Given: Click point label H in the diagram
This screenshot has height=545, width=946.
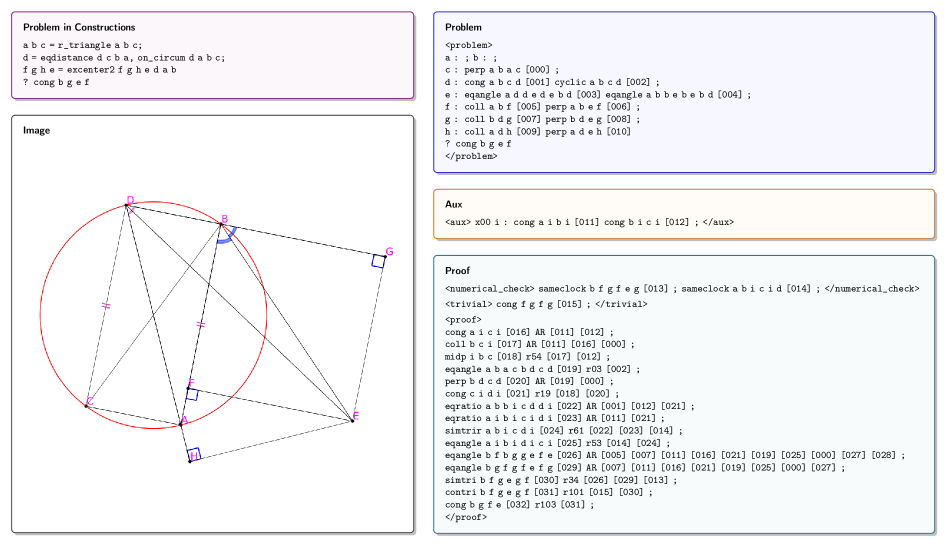Looking at the screenshot, I should [194, 457].
